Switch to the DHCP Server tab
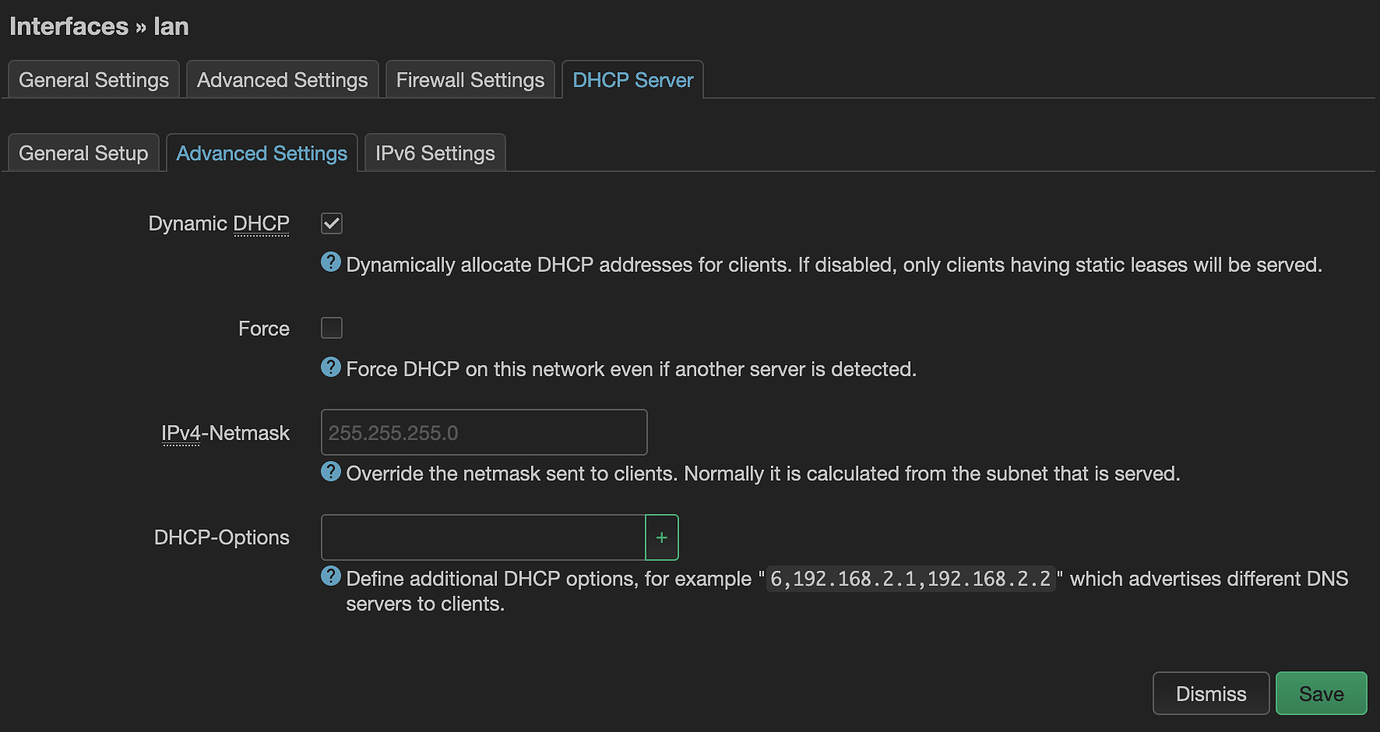 click(632, 79)
